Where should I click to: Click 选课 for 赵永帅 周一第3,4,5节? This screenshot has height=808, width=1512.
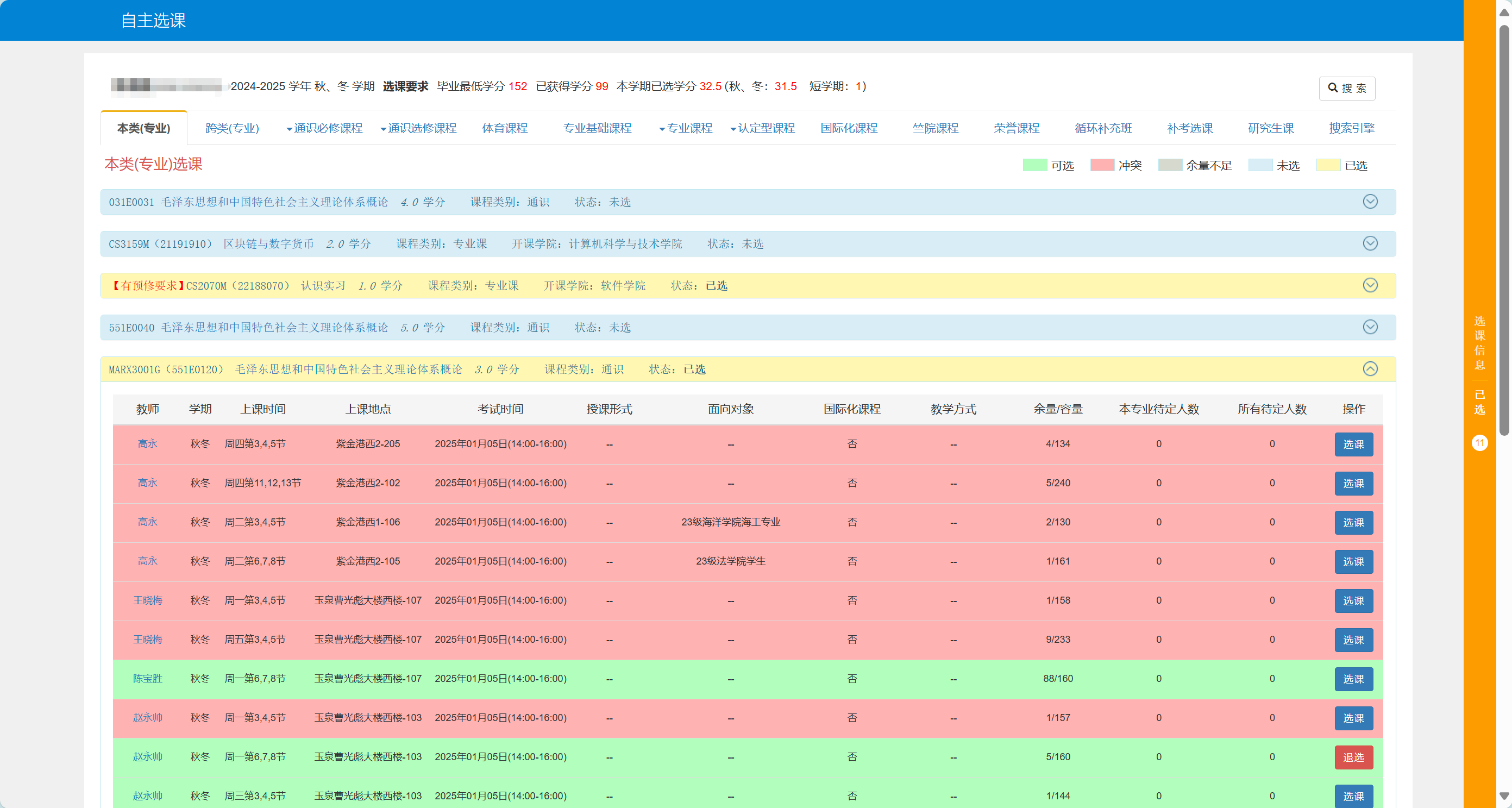[1353, 718]
